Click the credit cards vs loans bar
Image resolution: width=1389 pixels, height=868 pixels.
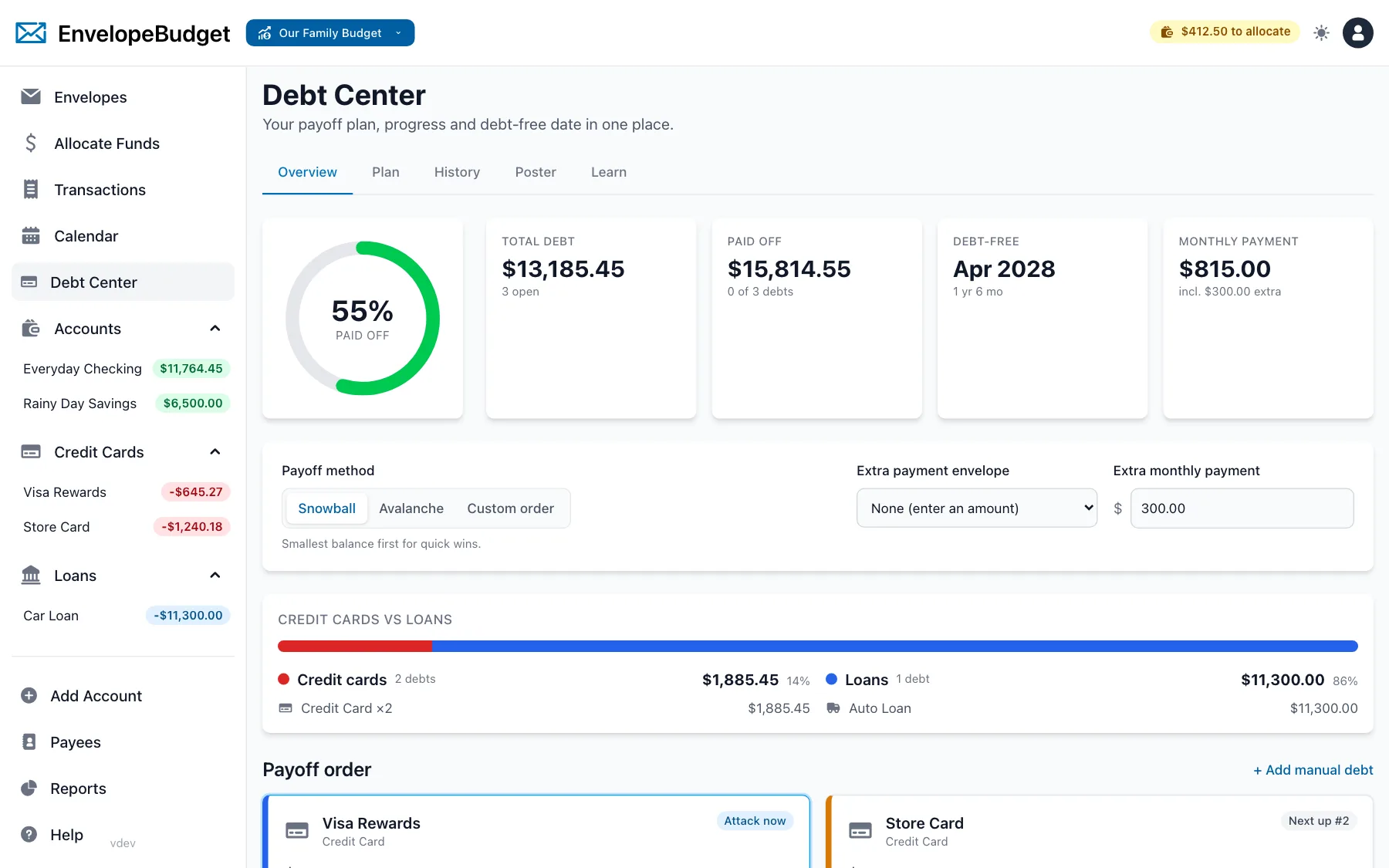tap(818, 646)
